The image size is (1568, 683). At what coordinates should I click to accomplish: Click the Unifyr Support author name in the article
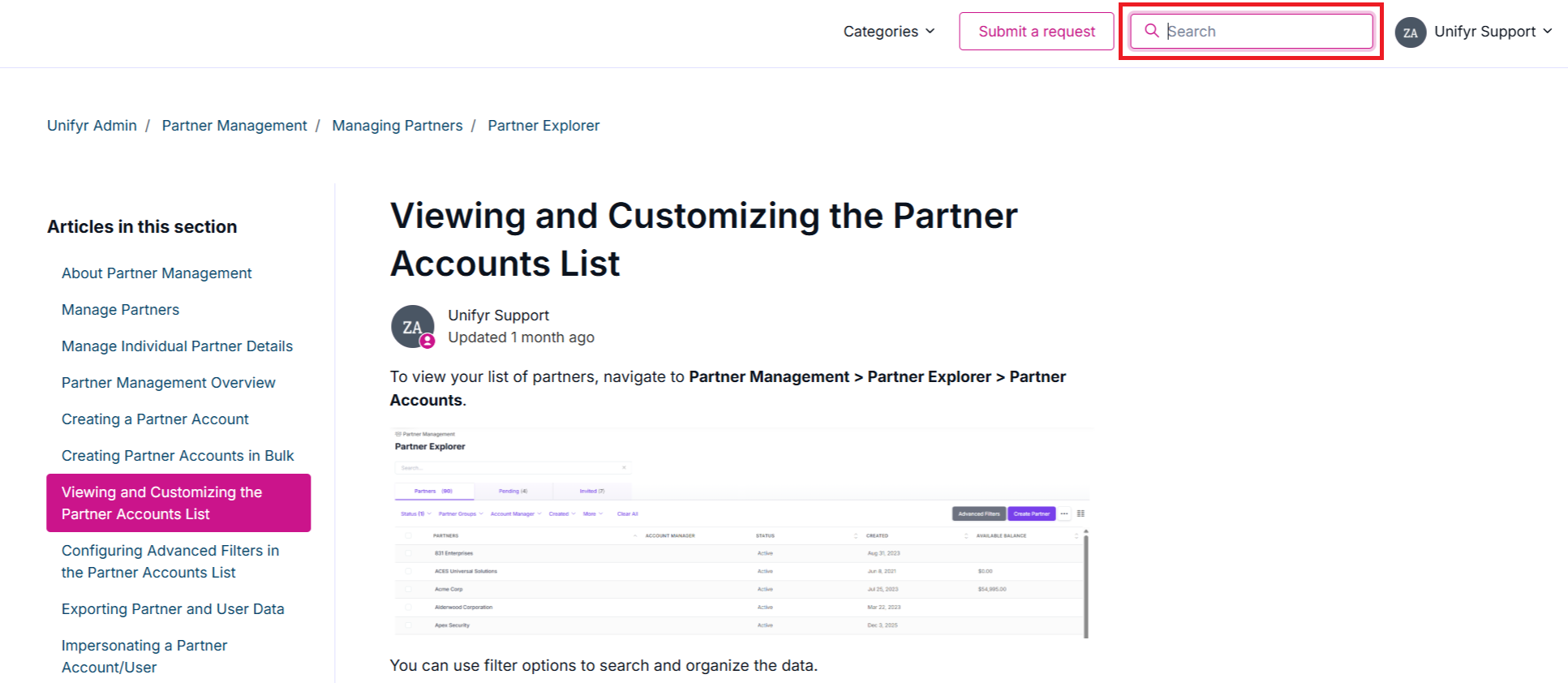coord(498,316)
